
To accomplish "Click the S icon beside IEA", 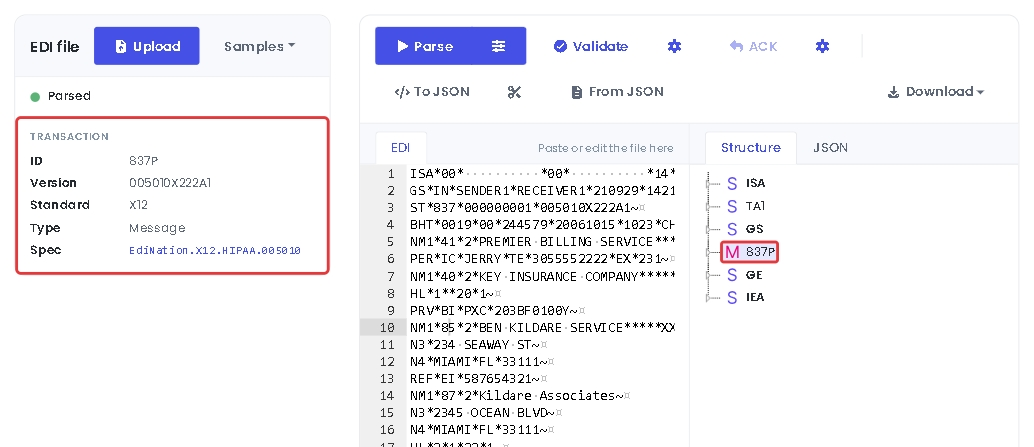I will coord(732,297).
